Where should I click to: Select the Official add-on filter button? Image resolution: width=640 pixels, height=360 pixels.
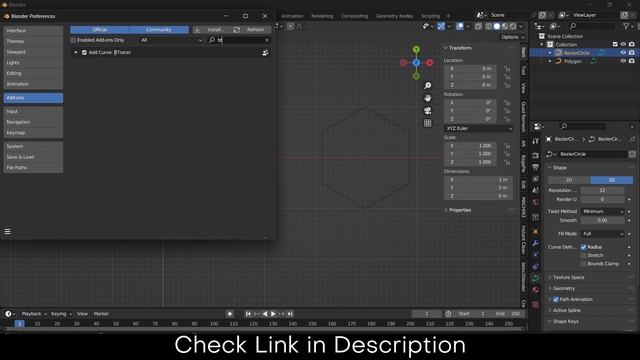[x=100, y=30]
